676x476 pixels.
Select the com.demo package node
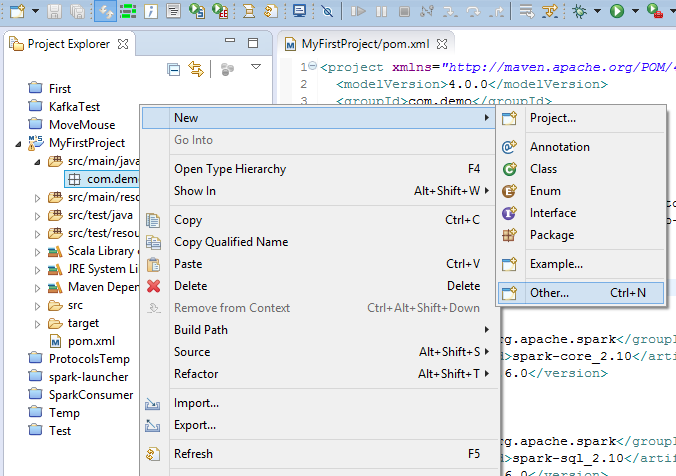[x=103, y=179]
